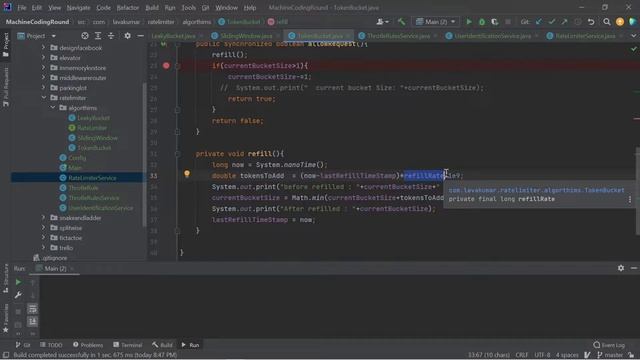Expand the parkinglot folder
640x360 pixels.
click(44, 87)
